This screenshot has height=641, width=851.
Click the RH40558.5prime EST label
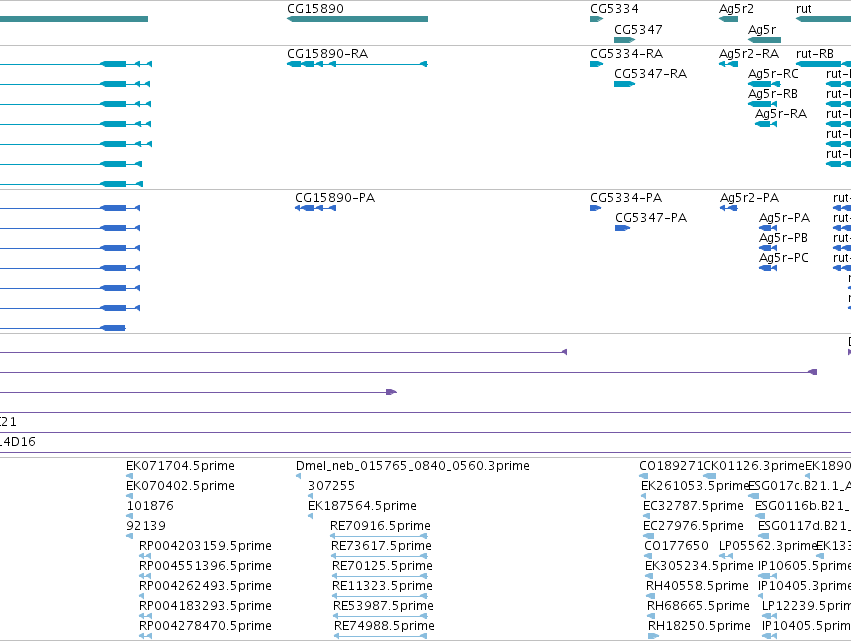tap(697, 586)
